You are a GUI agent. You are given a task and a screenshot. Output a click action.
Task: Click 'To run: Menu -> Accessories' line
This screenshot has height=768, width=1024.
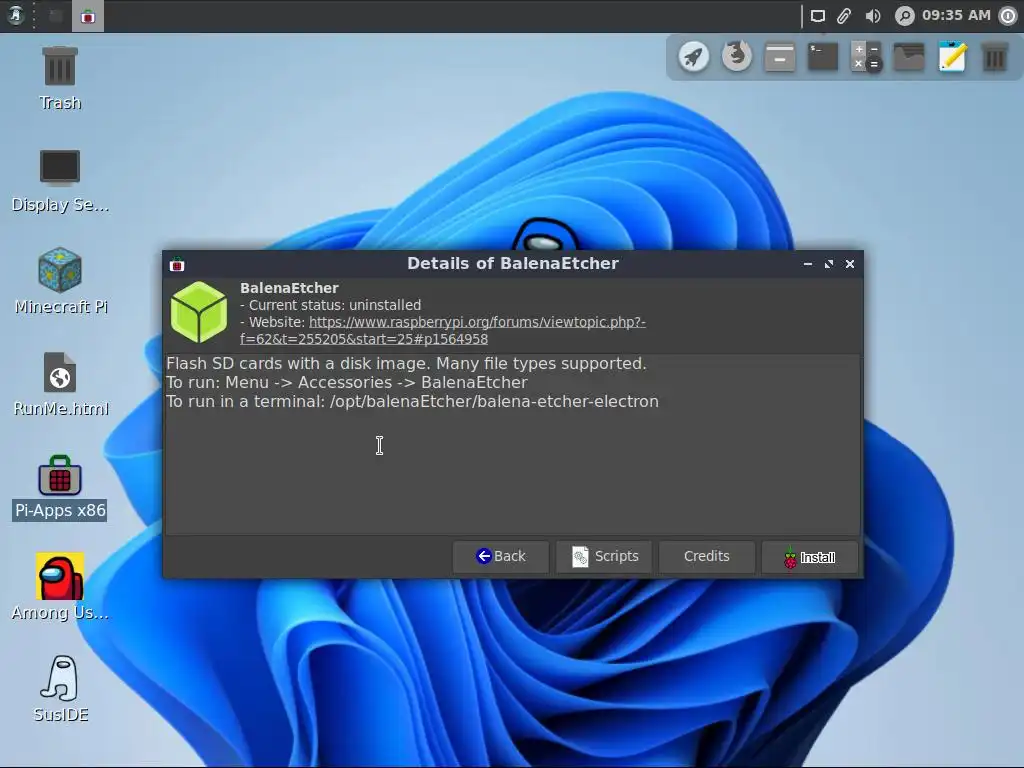pos(347,383)
